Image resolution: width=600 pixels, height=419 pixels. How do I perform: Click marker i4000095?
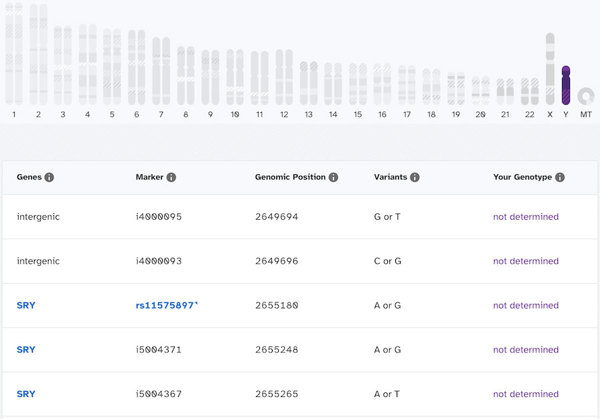tap(159, 217)
